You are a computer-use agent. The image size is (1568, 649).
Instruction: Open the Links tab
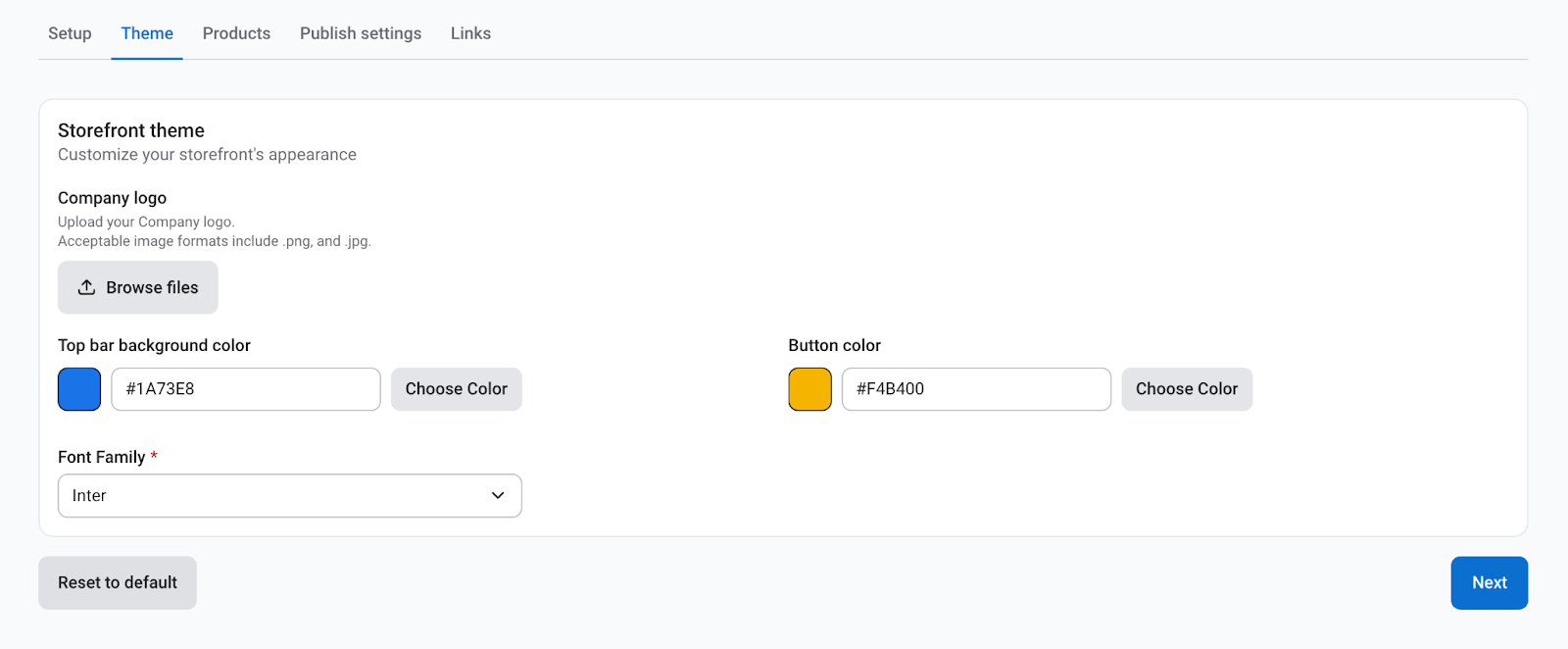pyautogui.click(x=470, y=33)
